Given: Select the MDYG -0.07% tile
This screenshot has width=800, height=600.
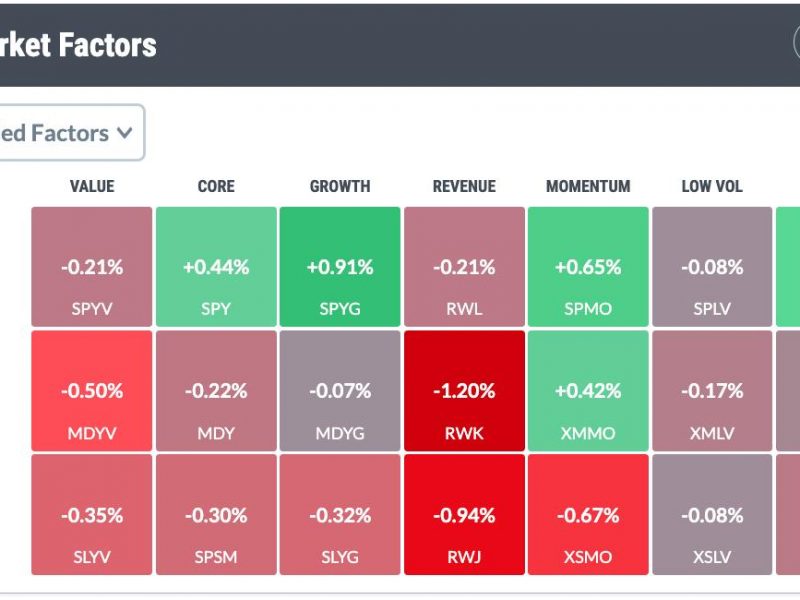Looking at the screenshot, I should click(340, 391).
